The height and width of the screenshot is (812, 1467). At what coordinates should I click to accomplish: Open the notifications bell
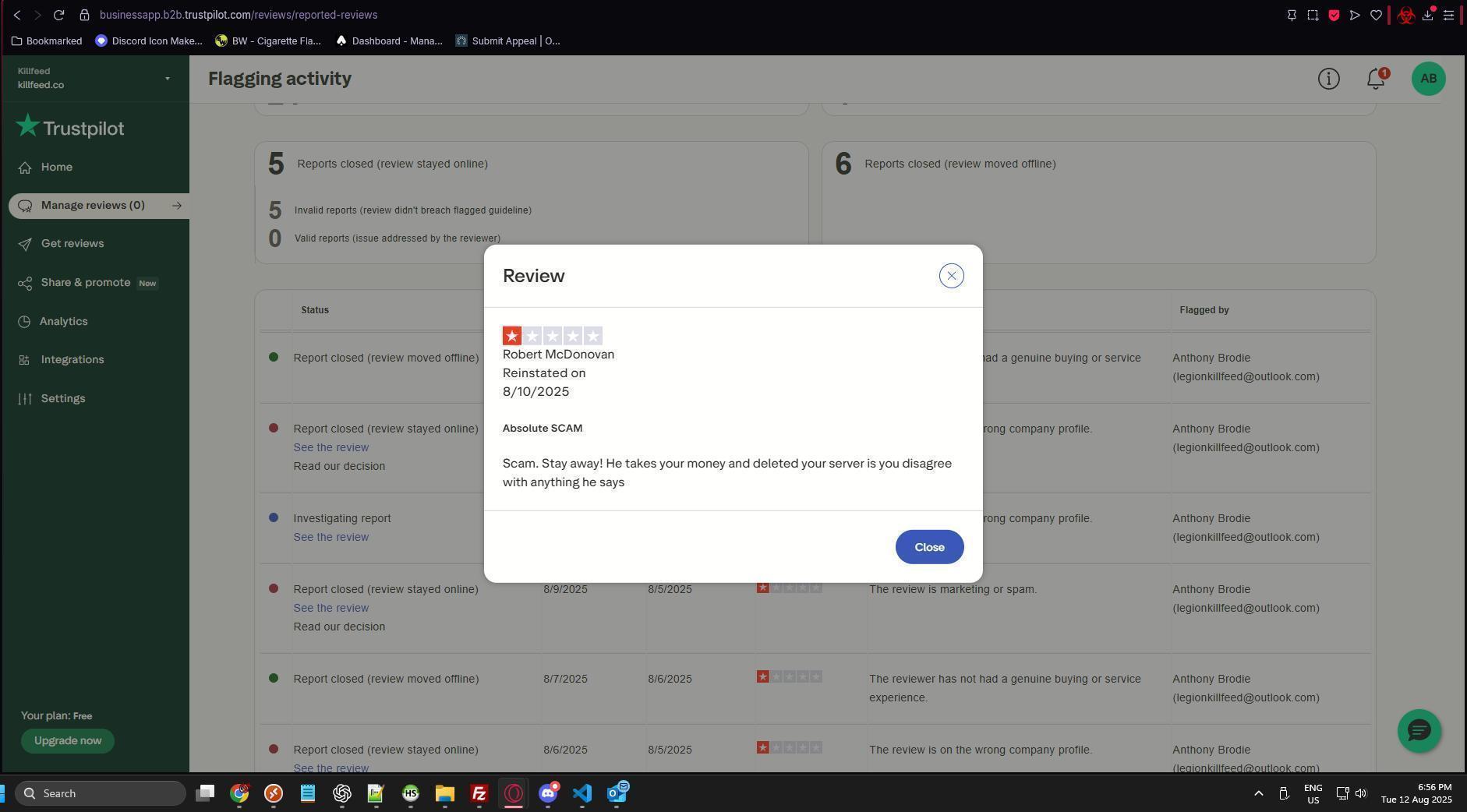1376,79
